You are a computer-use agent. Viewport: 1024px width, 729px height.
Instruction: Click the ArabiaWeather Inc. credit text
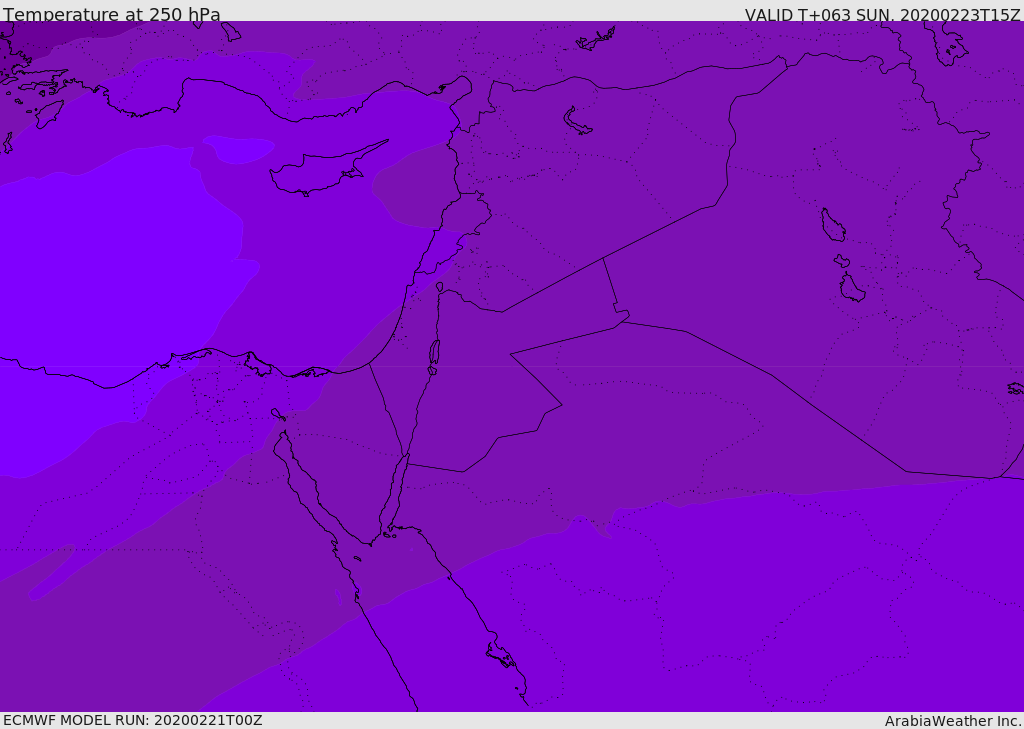[x=953, y=721]
